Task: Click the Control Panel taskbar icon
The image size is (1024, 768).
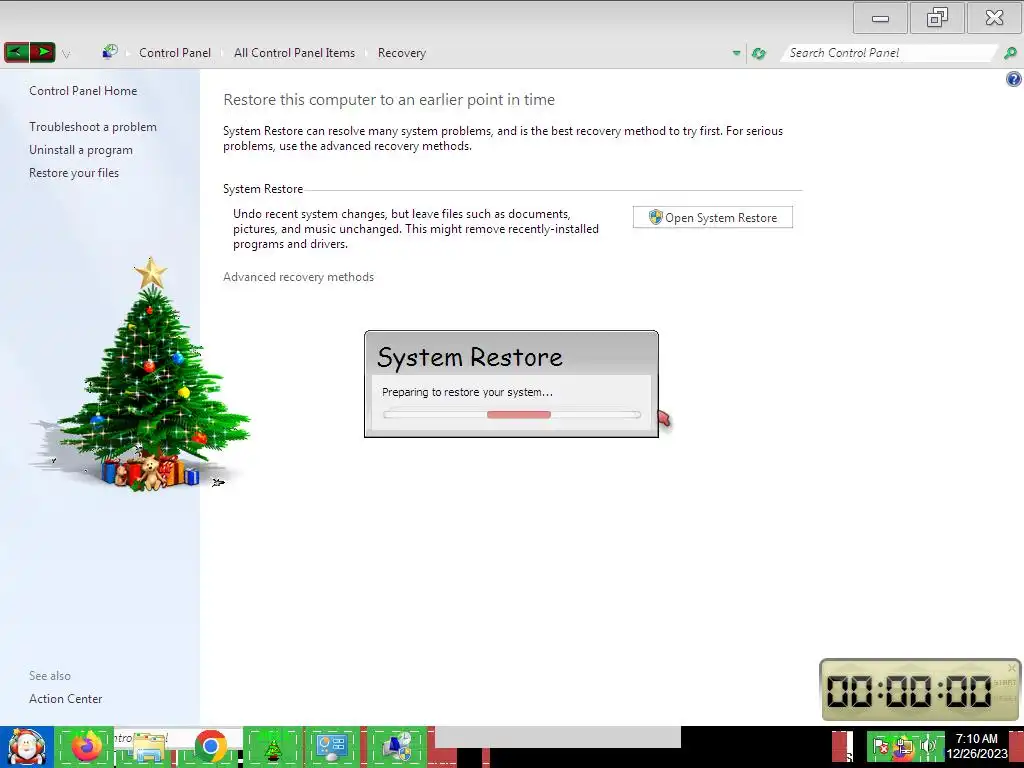Action: click(x=332, y=746)
